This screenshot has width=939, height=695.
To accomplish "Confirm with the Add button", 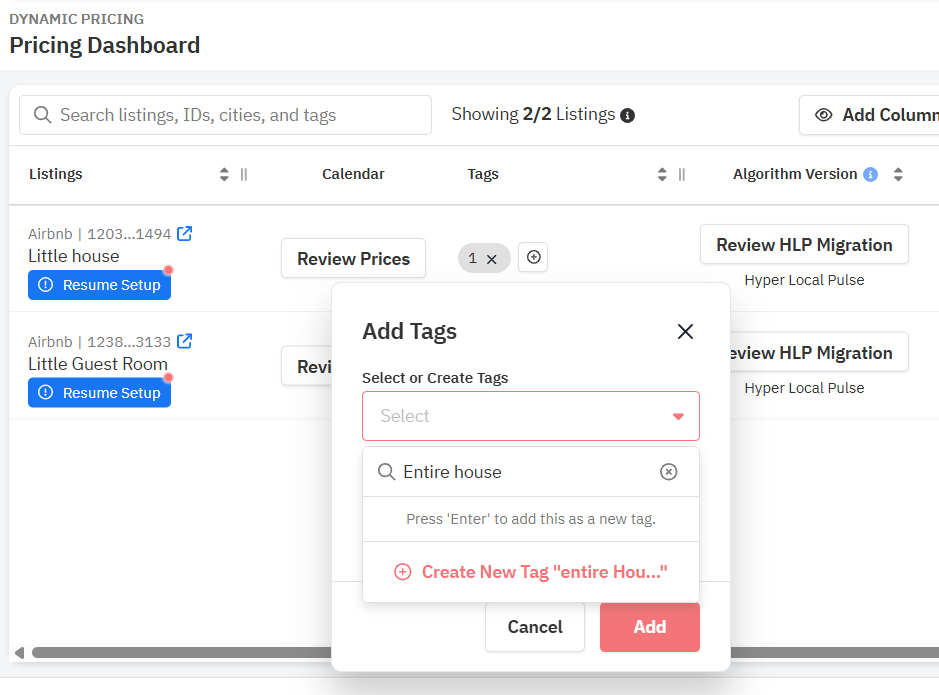I will pyautogui.click(x=649, y=627).
